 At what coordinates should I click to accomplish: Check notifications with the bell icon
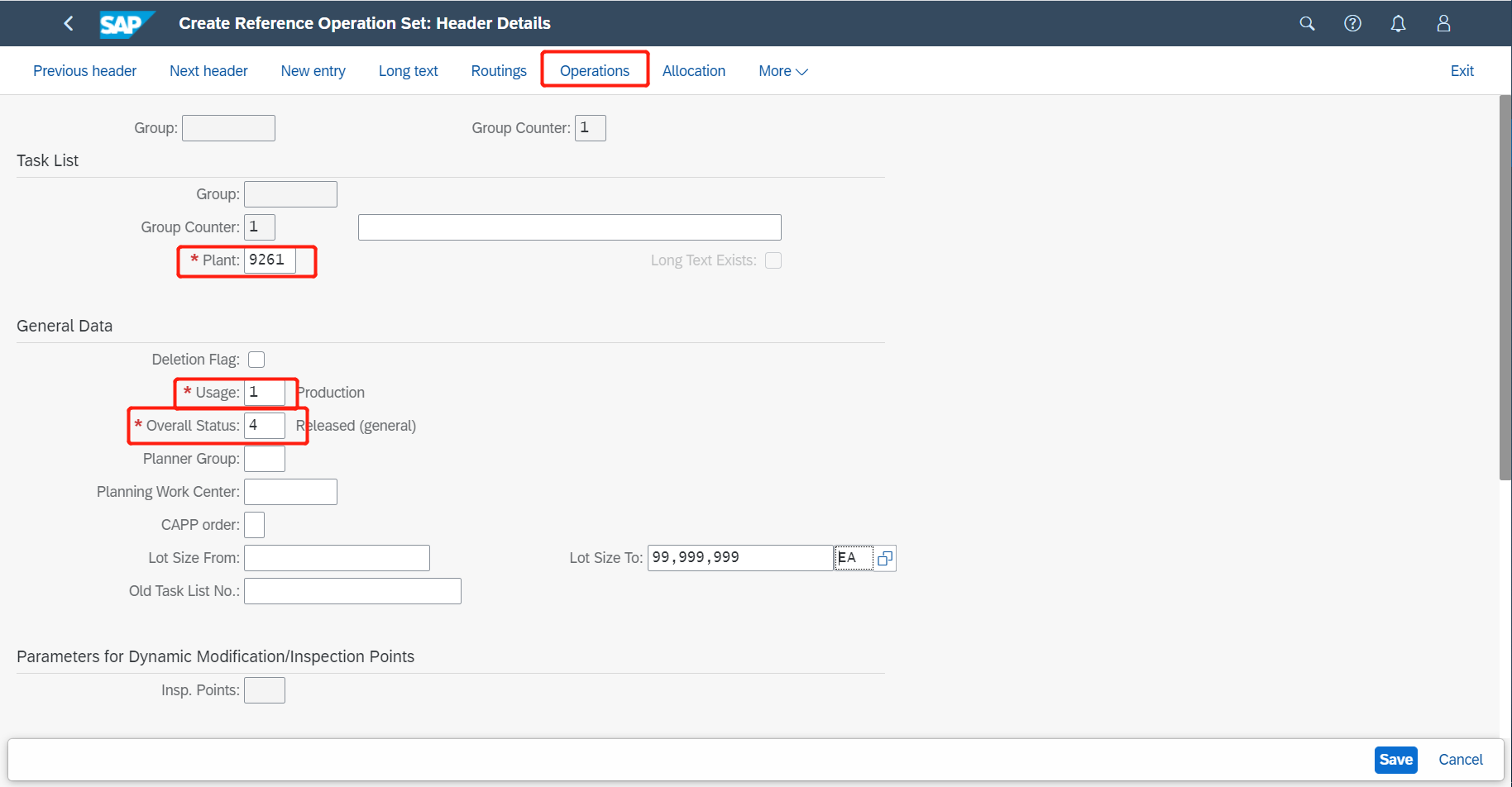1398,23
